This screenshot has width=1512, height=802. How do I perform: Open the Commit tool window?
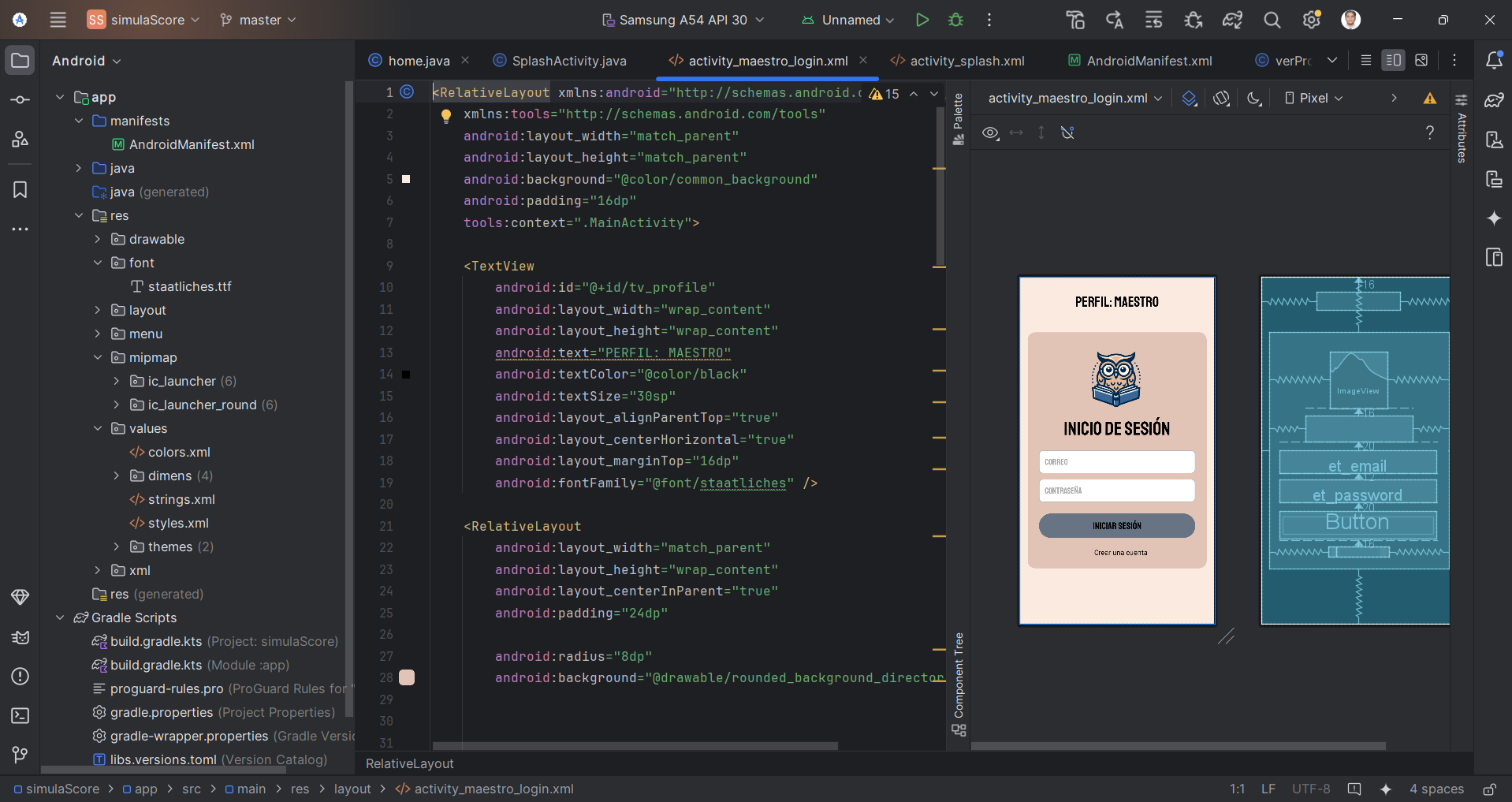(x=20, y=100)
